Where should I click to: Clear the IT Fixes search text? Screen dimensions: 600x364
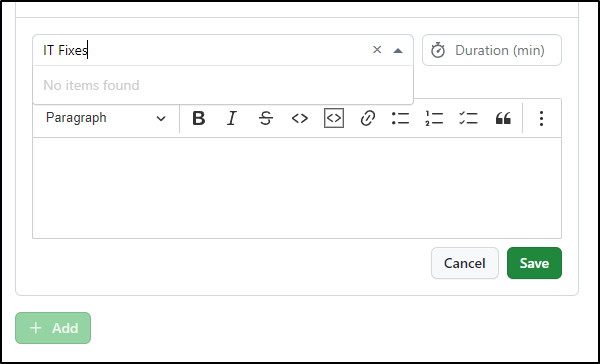(x=377, y=50)
